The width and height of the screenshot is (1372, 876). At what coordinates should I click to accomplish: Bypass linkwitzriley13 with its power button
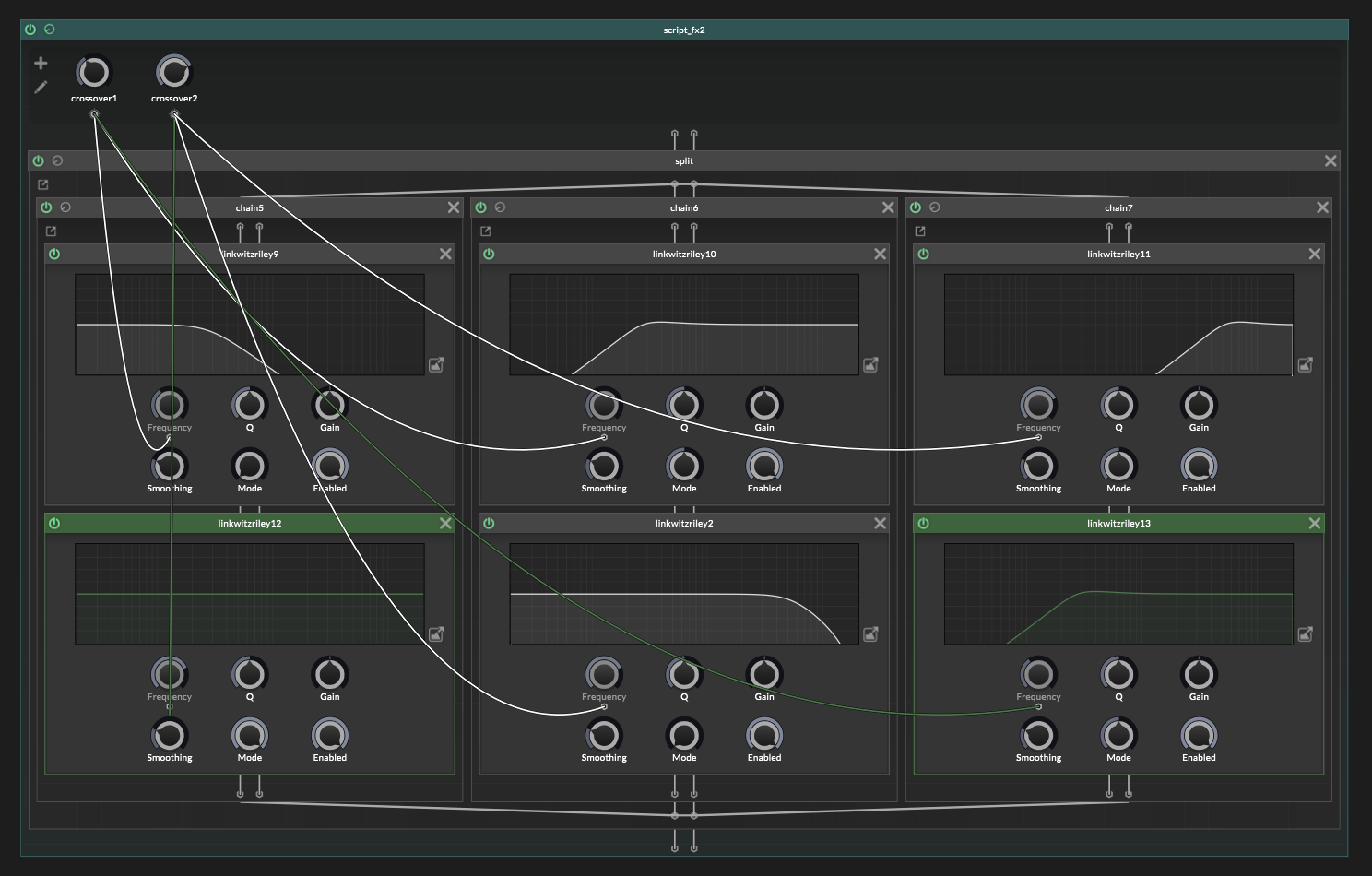(924, 523)
